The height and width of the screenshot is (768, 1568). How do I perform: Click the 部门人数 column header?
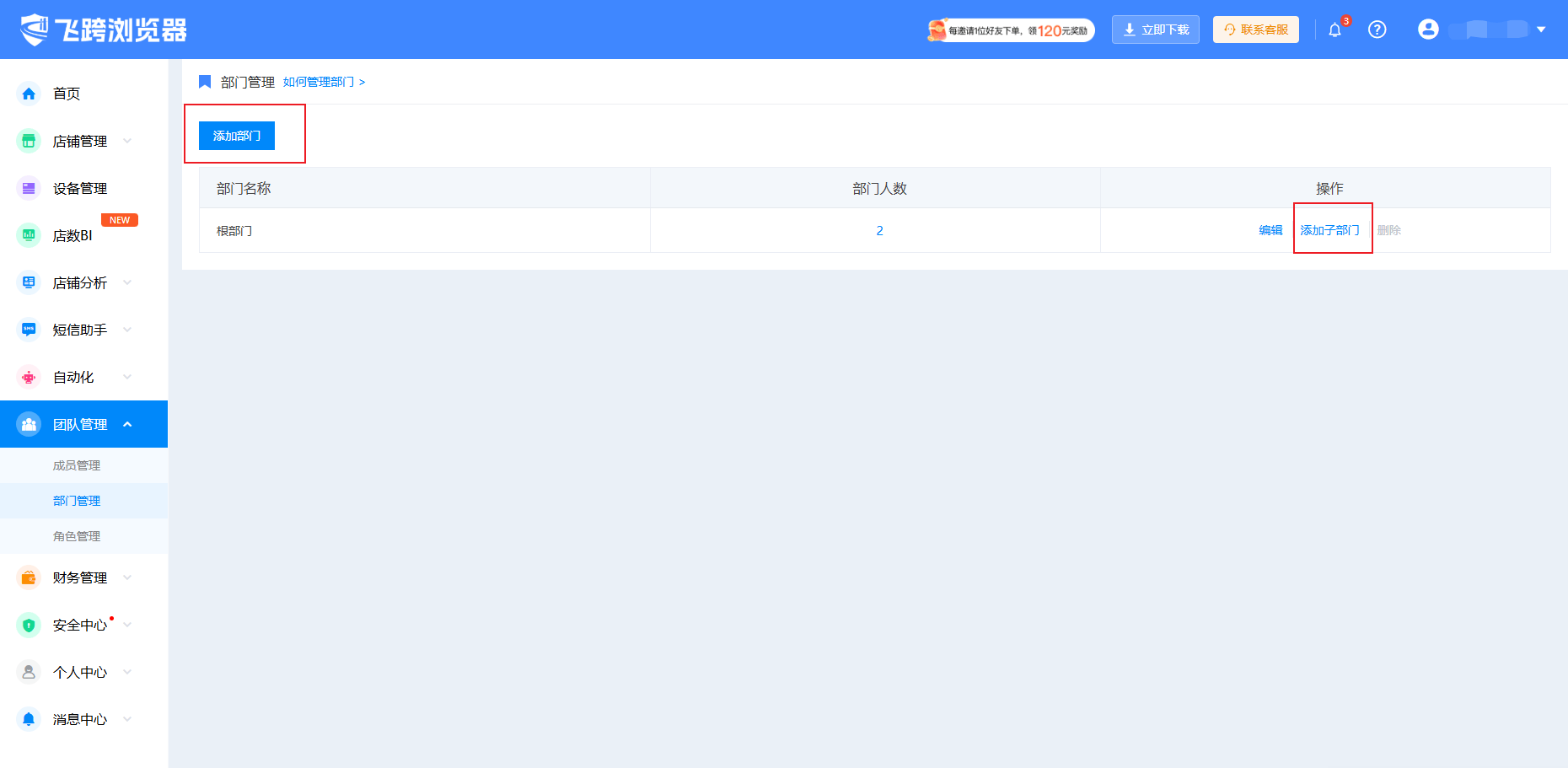click(875, 188)
